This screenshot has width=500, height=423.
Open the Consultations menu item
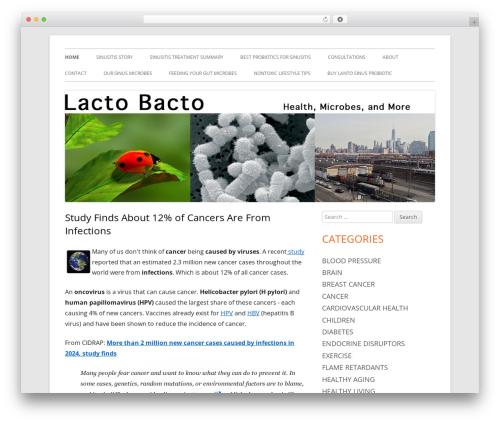pos(346,57)
